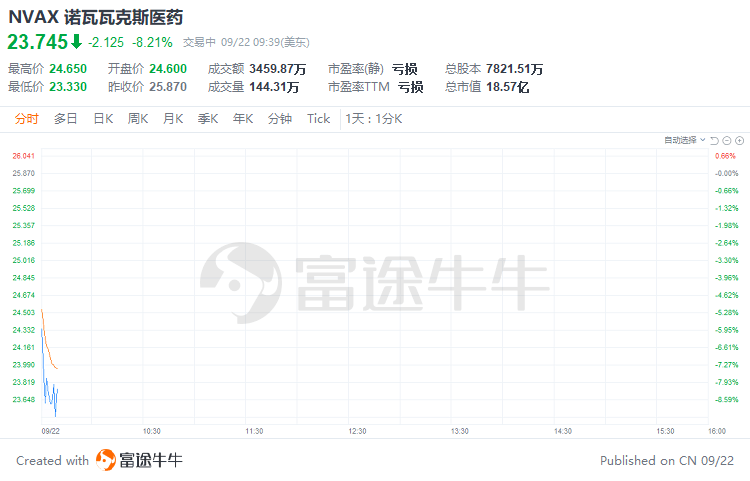The height and width of the screenshot is (481, 750).
Task: Click the 12:30 time axis label
Action: pos(357,431)
